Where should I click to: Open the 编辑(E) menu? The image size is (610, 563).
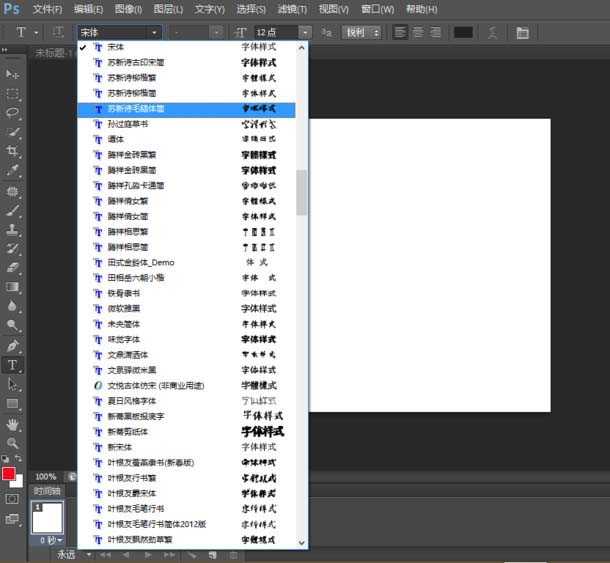tap(88, 9)
